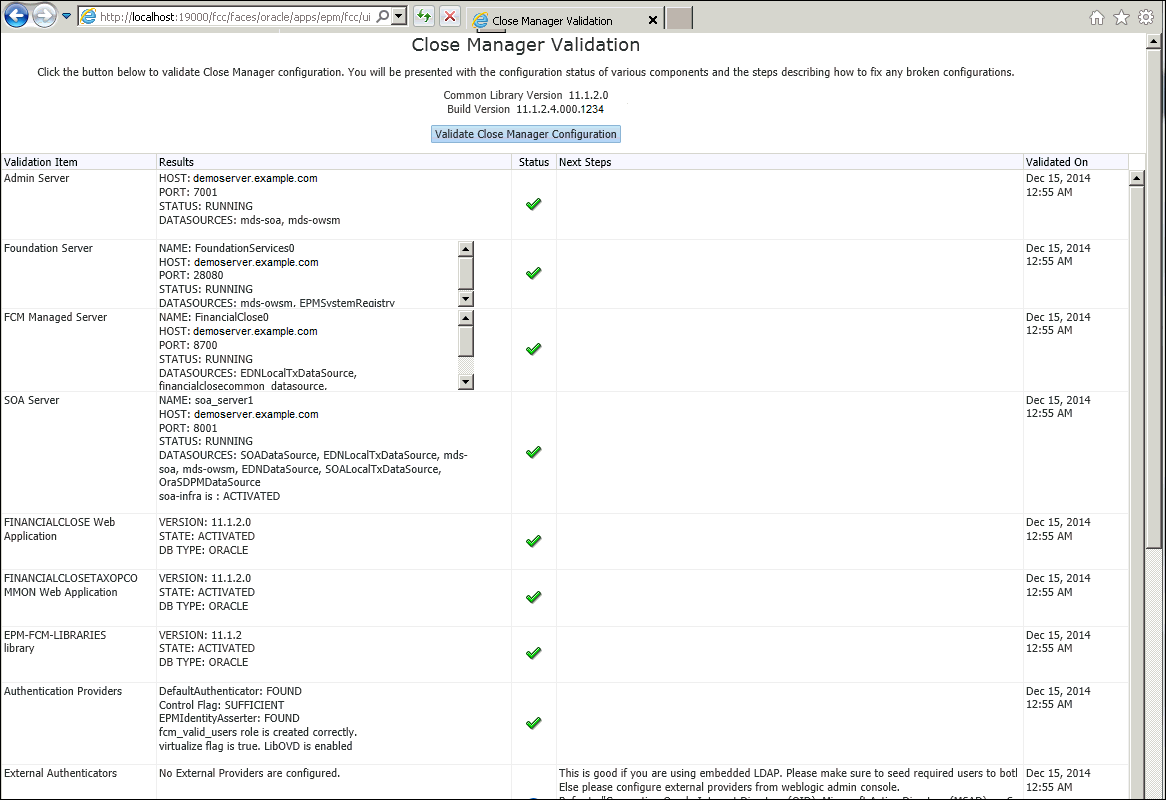Viewport: 1166px width, 800px height.
Task: Click 'Control Flag: SUFFICIENT' text
Action: [x=222, y=705]
